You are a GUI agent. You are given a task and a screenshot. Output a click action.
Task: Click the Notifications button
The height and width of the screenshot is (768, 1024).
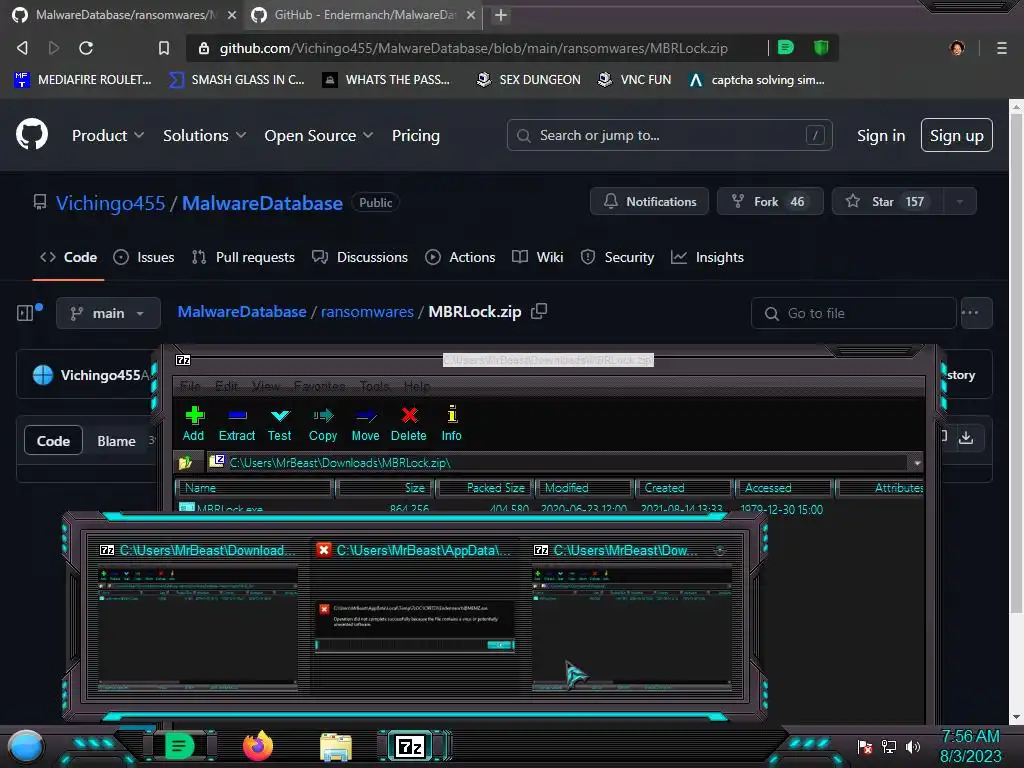click(x=649, y=202)
